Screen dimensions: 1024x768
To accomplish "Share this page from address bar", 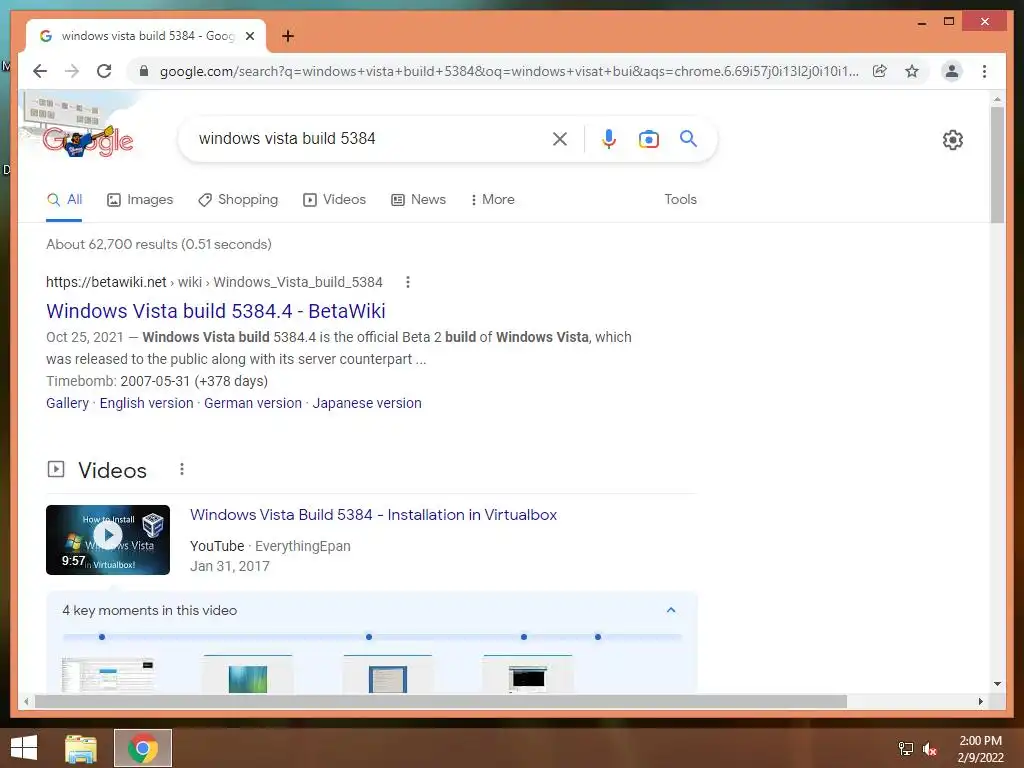I will [880, 71].
